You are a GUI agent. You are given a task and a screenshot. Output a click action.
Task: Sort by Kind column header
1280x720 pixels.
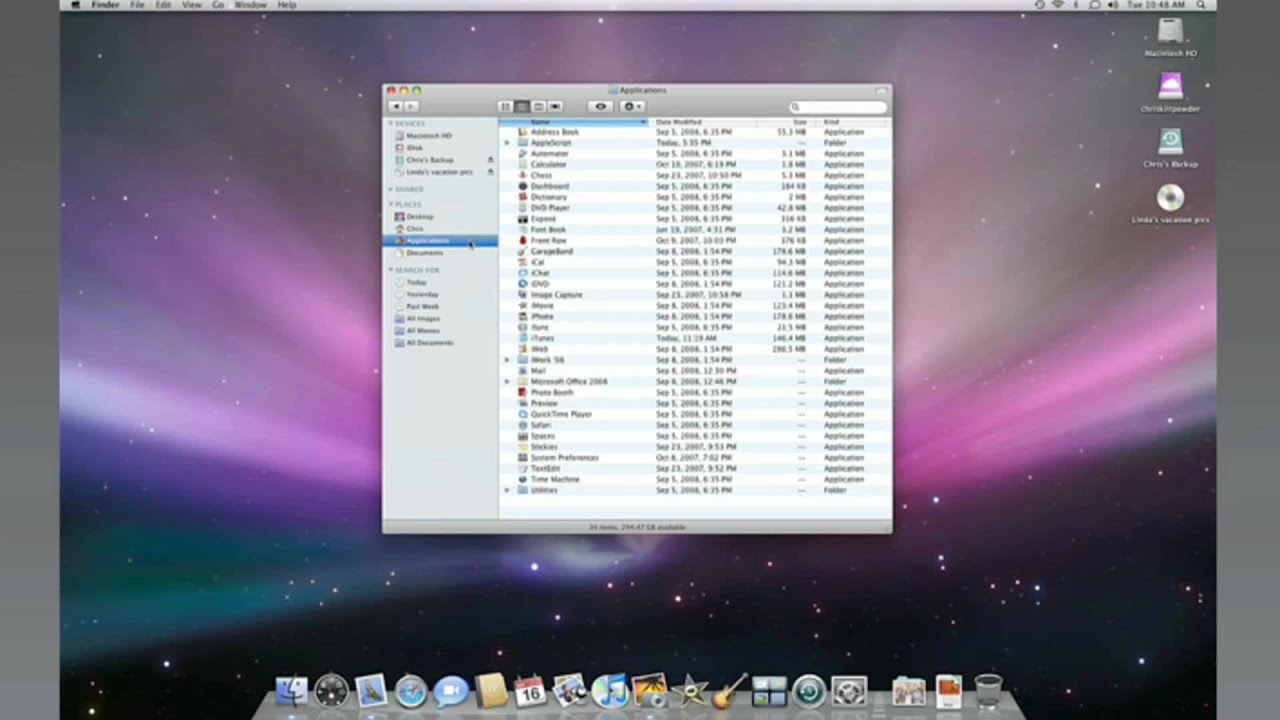pyautogui.click(x=853, y=122)
